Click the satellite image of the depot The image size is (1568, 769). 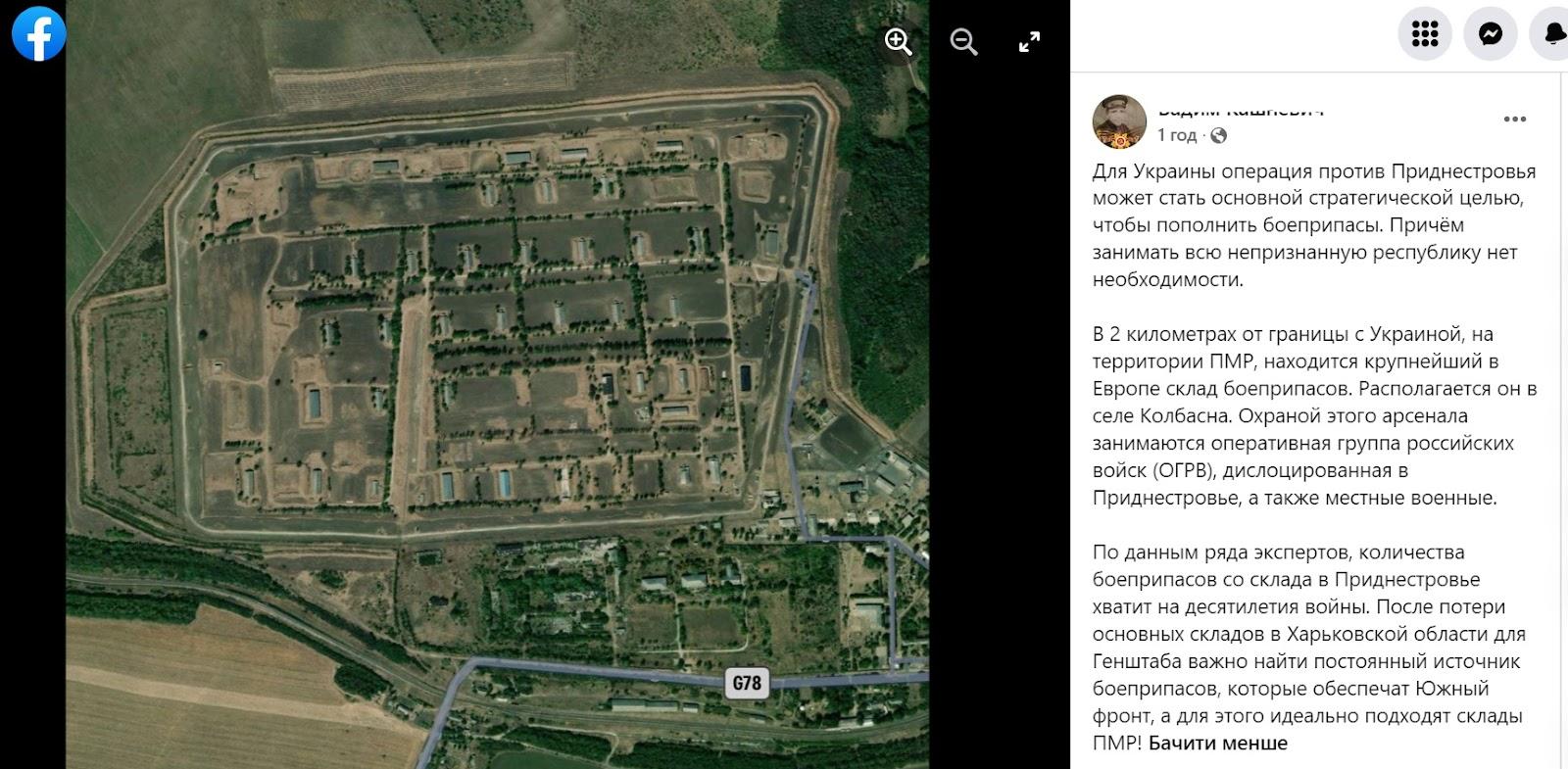(x=498, y=384)
